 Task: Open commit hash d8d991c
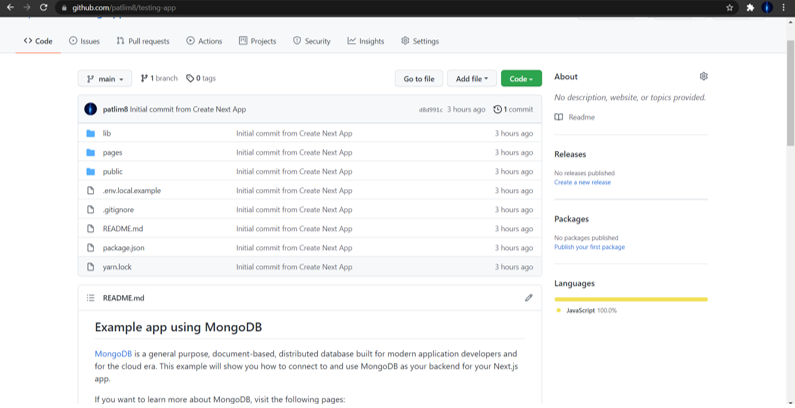[x=430, y=109]
